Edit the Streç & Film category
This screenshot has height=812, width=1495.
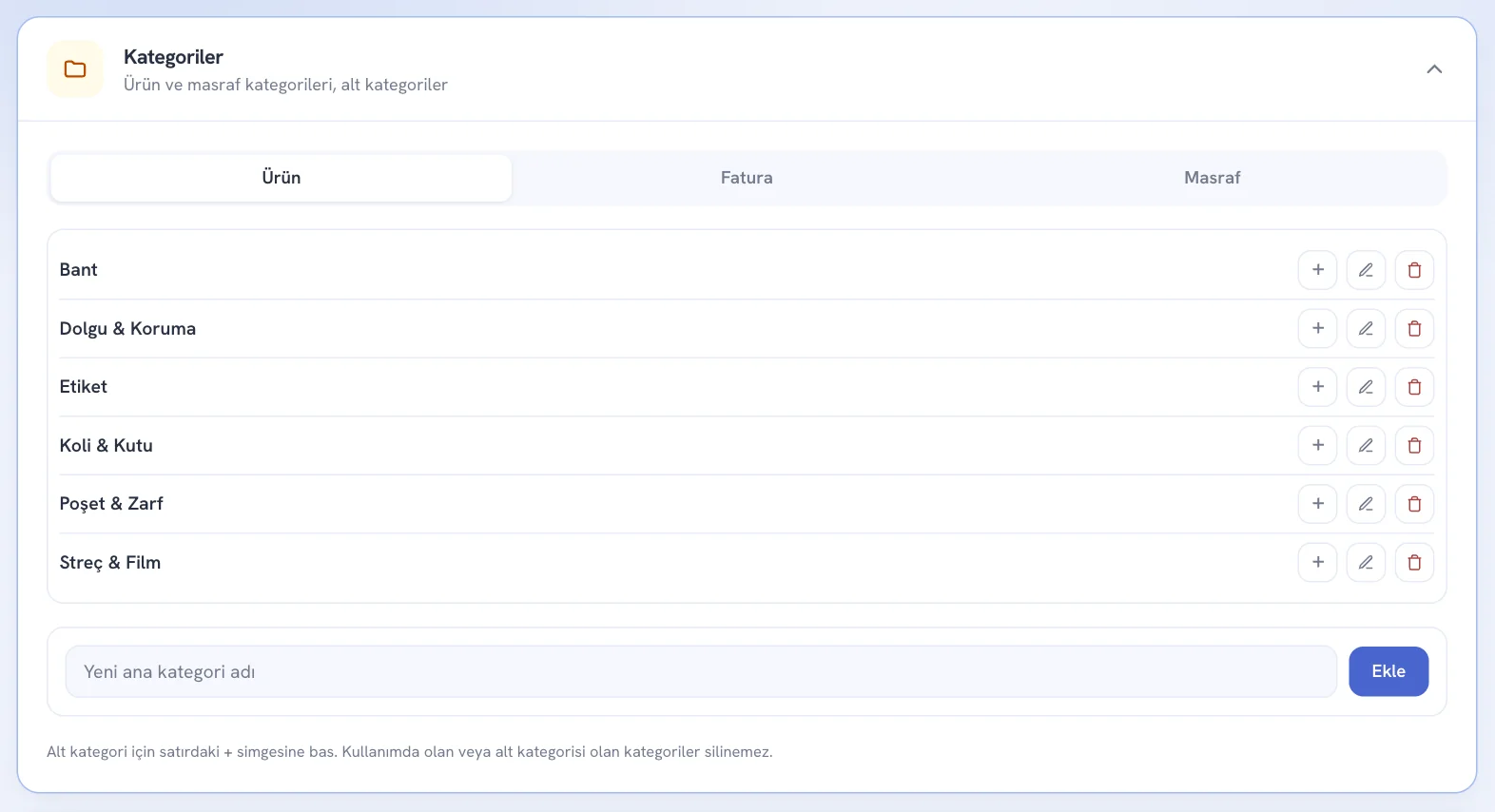coord(1366,562)
